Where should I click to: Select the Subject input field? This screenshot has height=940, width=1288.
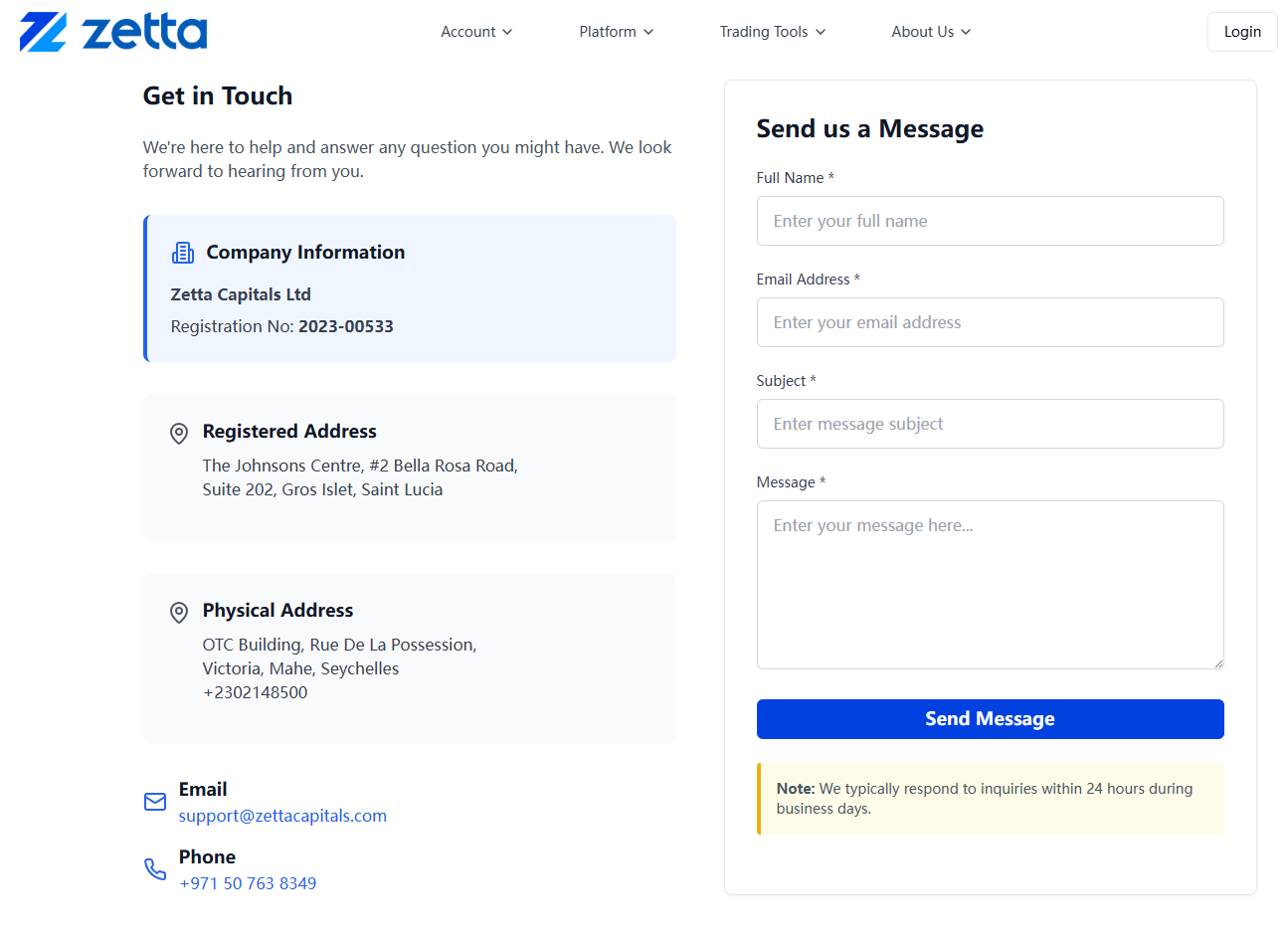990,424
